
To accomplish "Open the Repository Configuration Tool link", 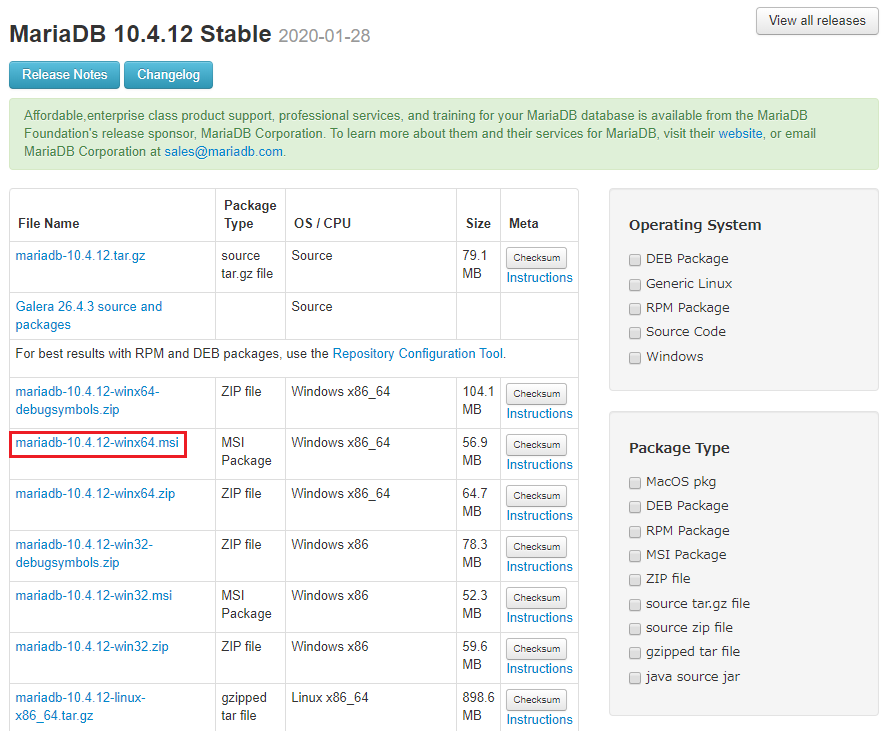I will coord(418,354).
